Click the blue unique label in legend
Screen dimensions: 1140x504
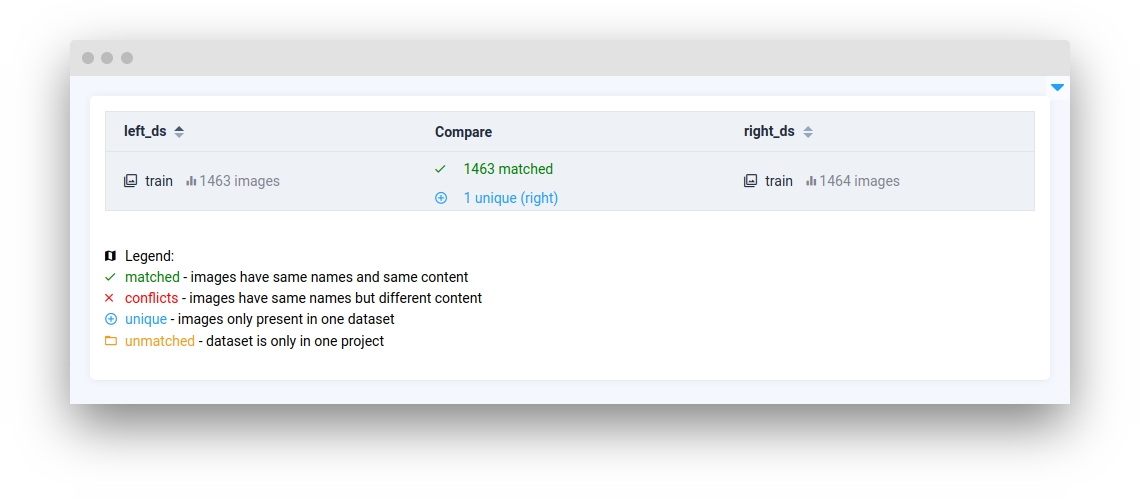coord(146,320)
